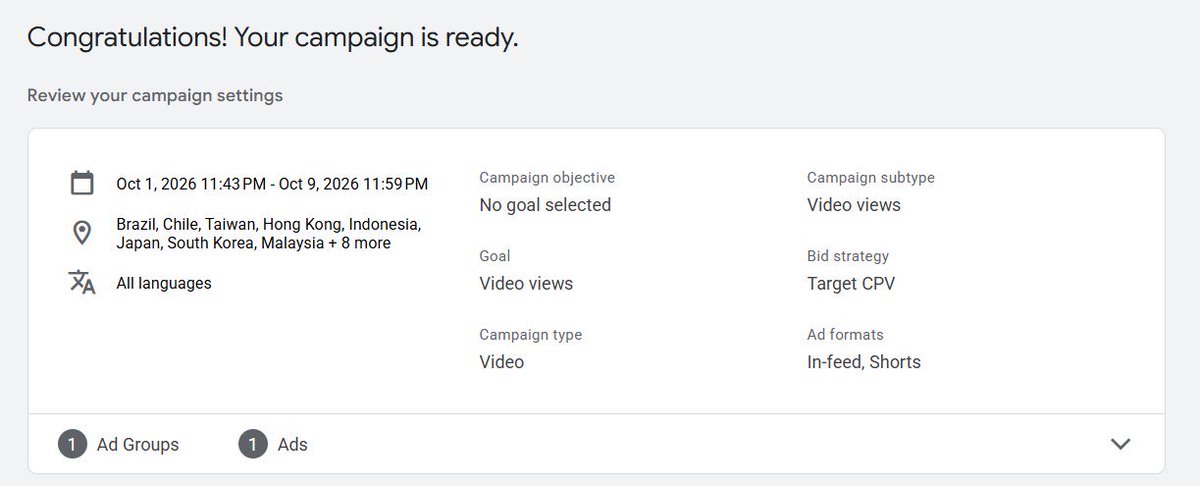The image size is (1200, 486).
Task: Click the 'In-feed, Shorts' value
Action: click(x=864, y=362)
